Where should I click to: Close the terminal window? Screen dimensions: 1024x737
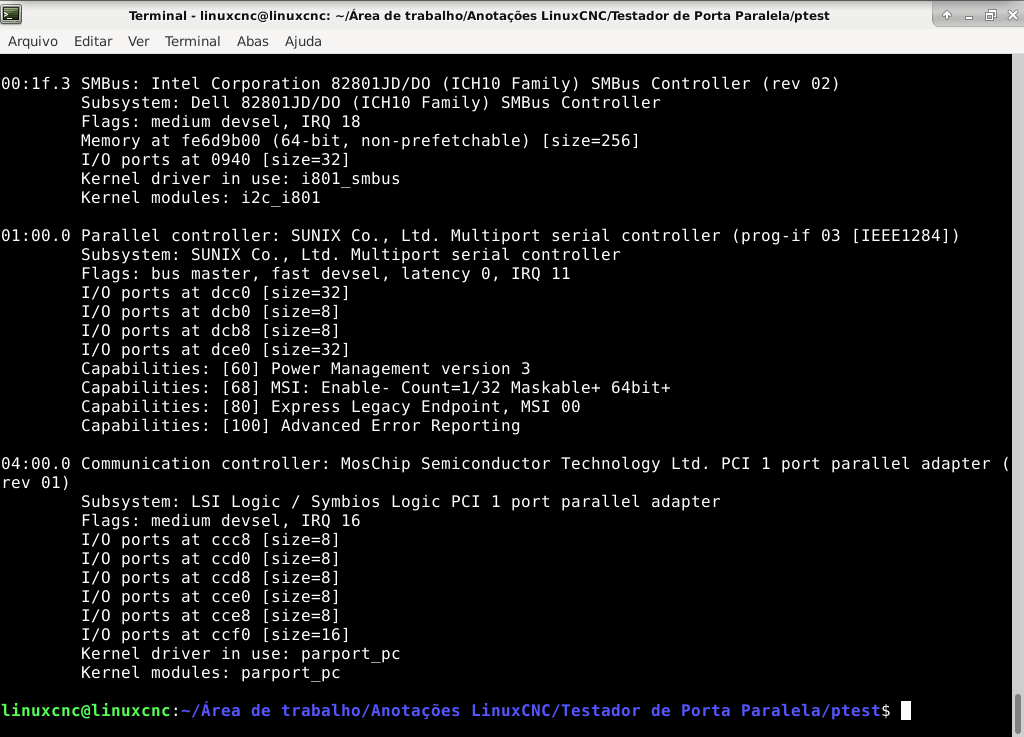click(1013, 15)
